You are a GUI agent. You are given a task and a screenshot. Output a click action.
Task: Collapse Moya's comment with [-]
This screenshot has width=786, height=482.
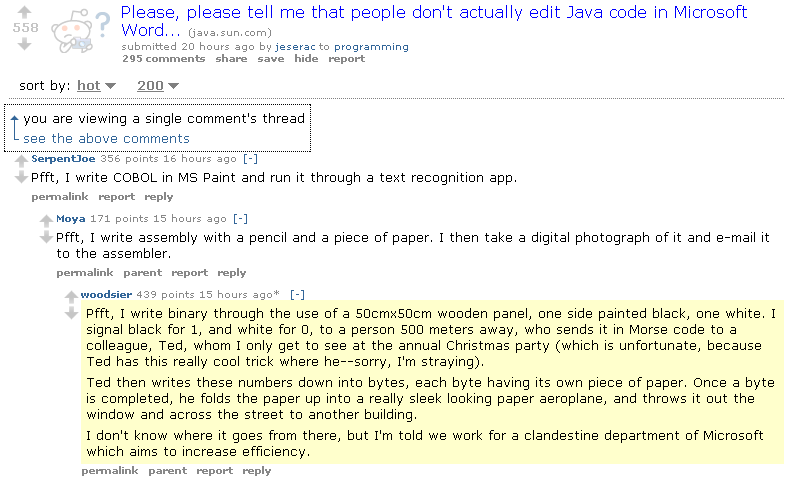pos(240,219)
